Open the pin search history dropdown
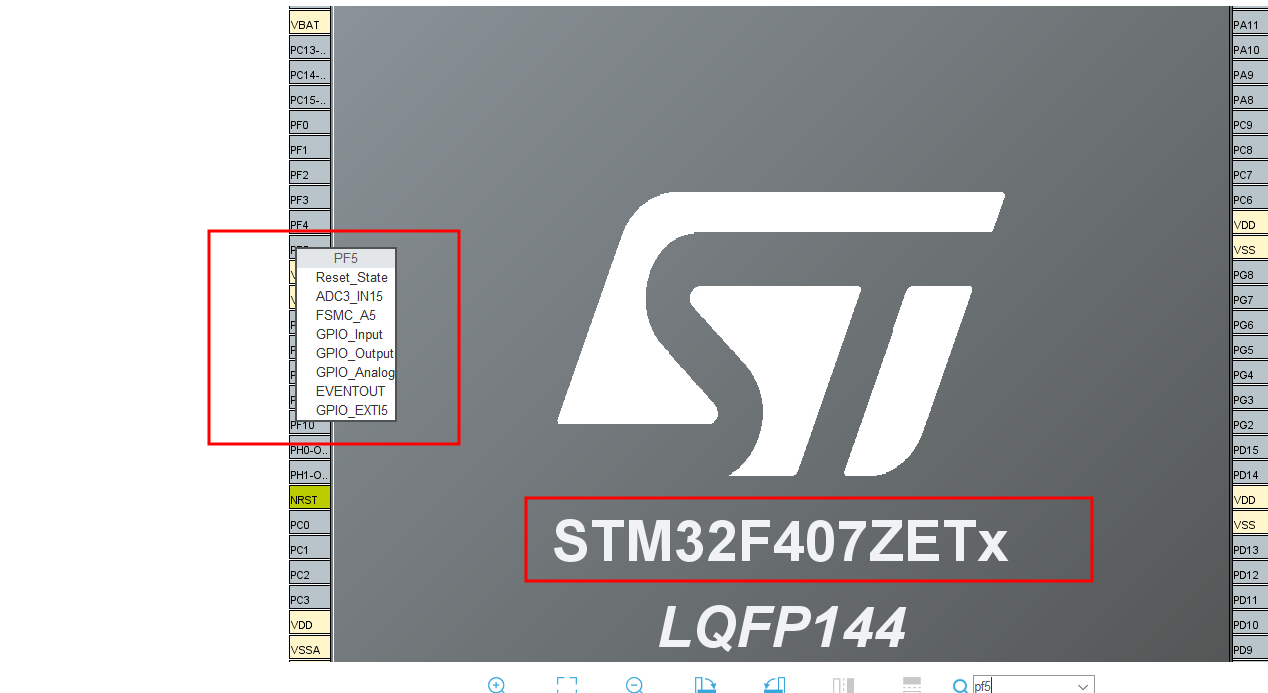The image size is (1268, 693). (x=1082, y=686)
